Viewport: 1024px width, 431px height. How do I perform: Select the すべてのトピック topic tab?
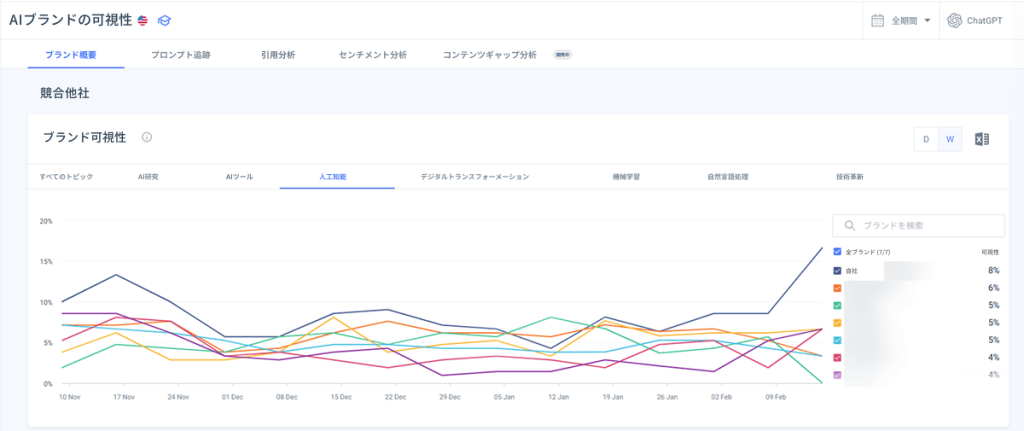pos(66,177)
